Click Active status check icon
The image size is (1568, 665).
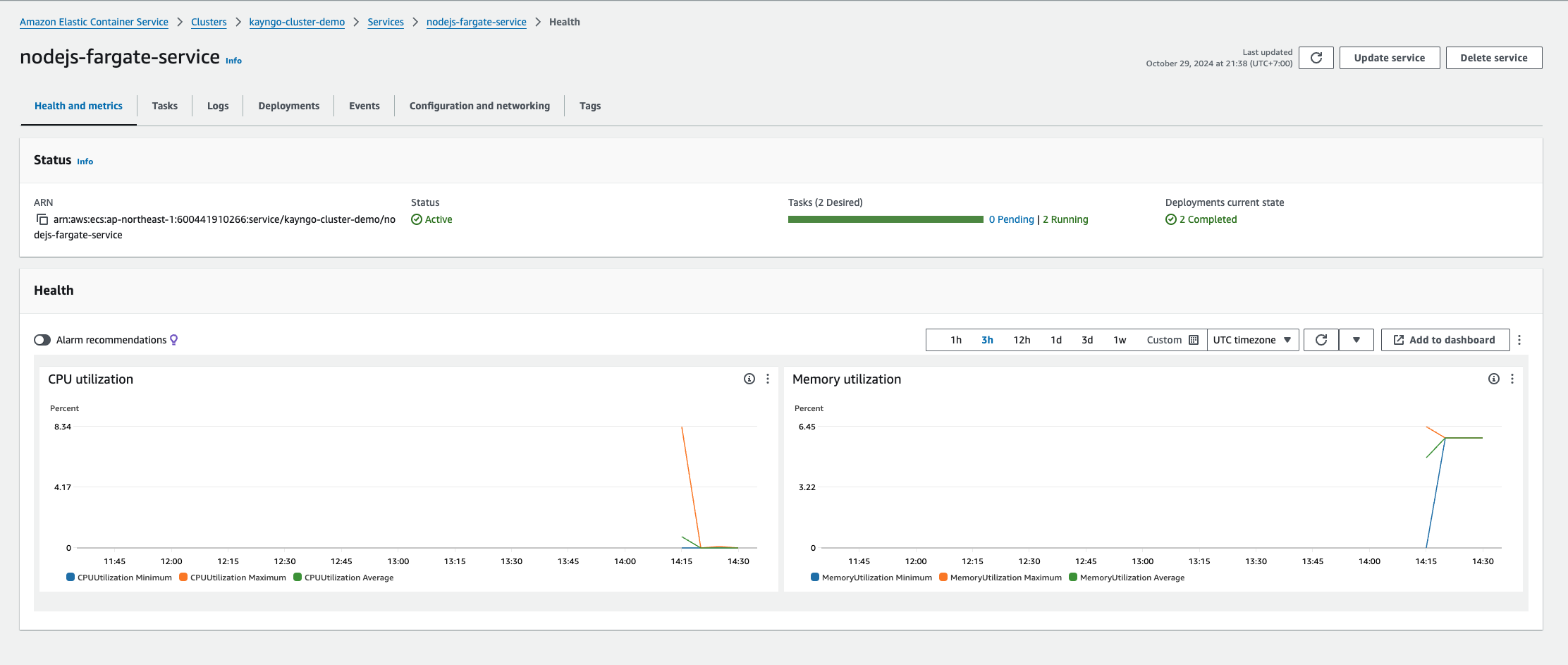click(417, 219)
